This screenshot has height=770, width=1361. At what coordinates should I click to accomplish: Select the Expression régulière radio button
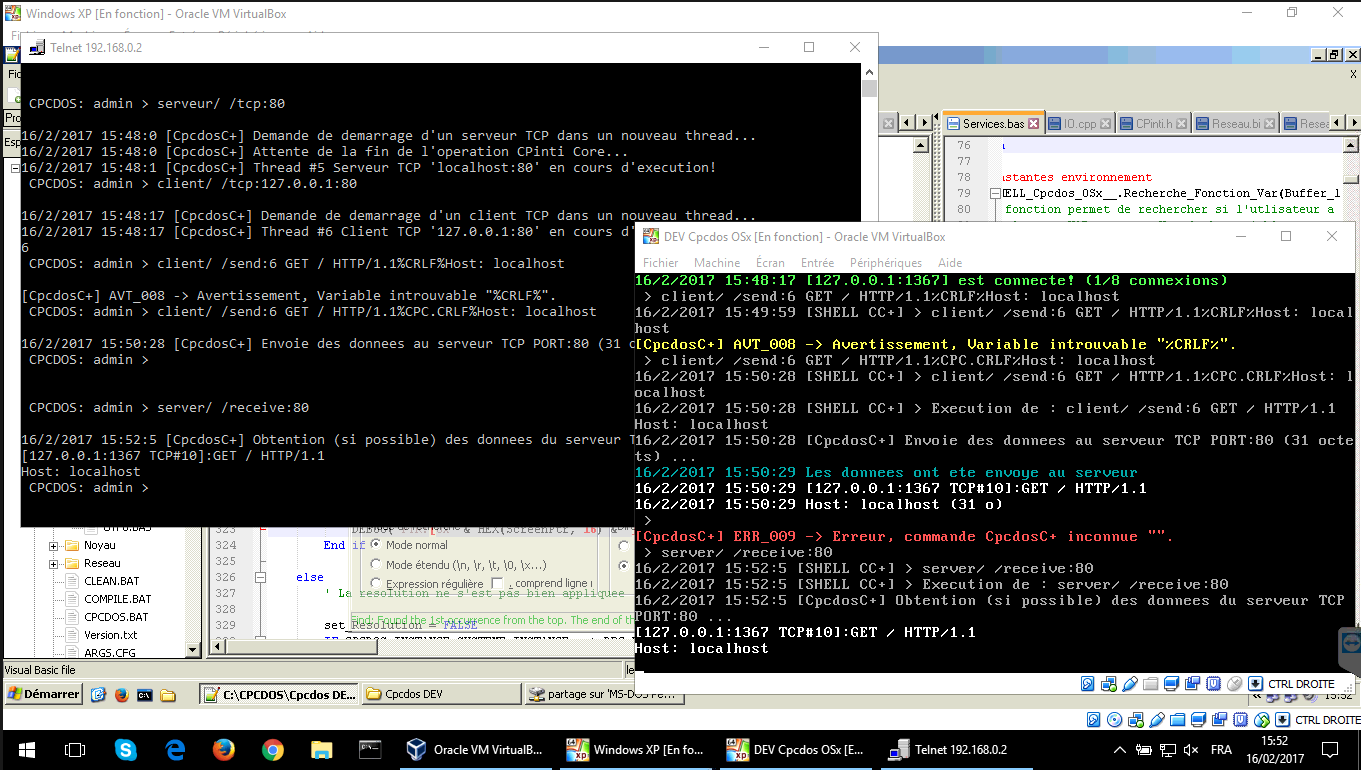click(x=376, y=583)
